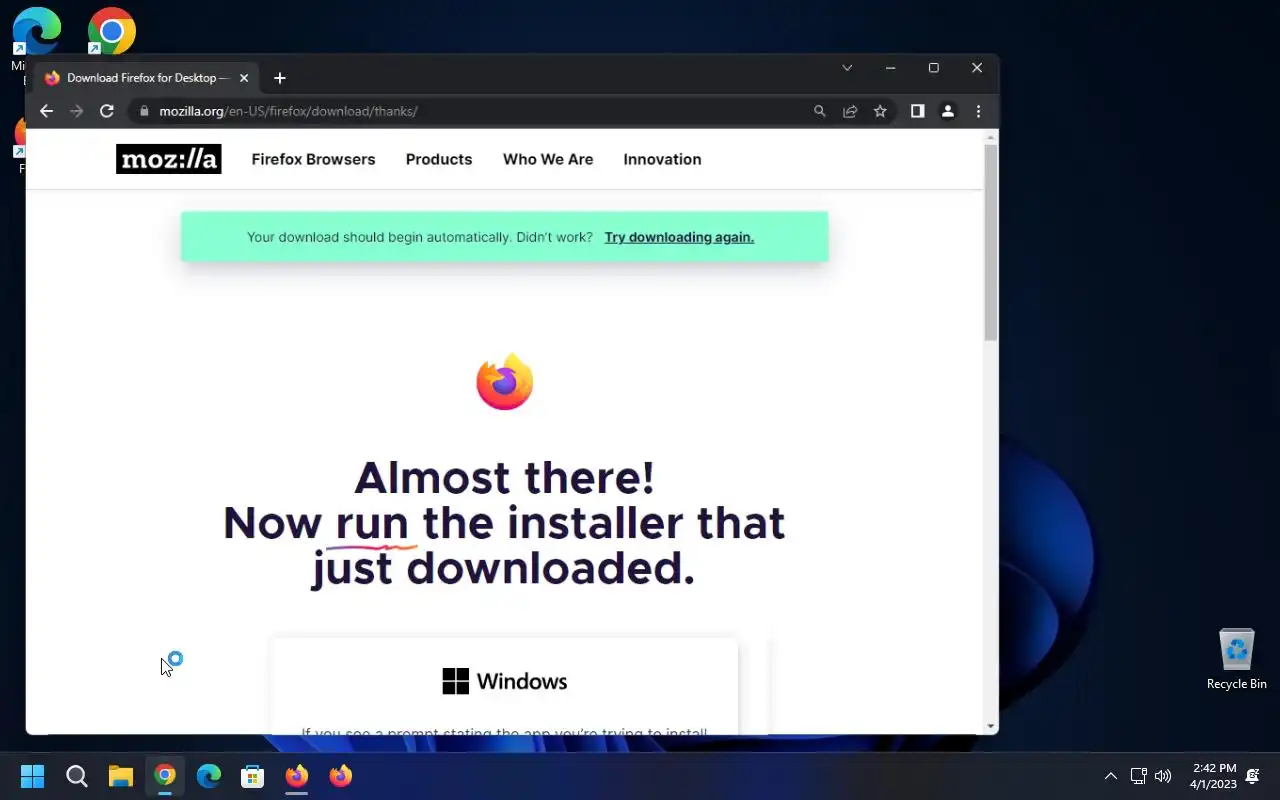Open File Explorer from taskbar
Viewport: 1280px width, 800px height.
(x=121, y=776)
